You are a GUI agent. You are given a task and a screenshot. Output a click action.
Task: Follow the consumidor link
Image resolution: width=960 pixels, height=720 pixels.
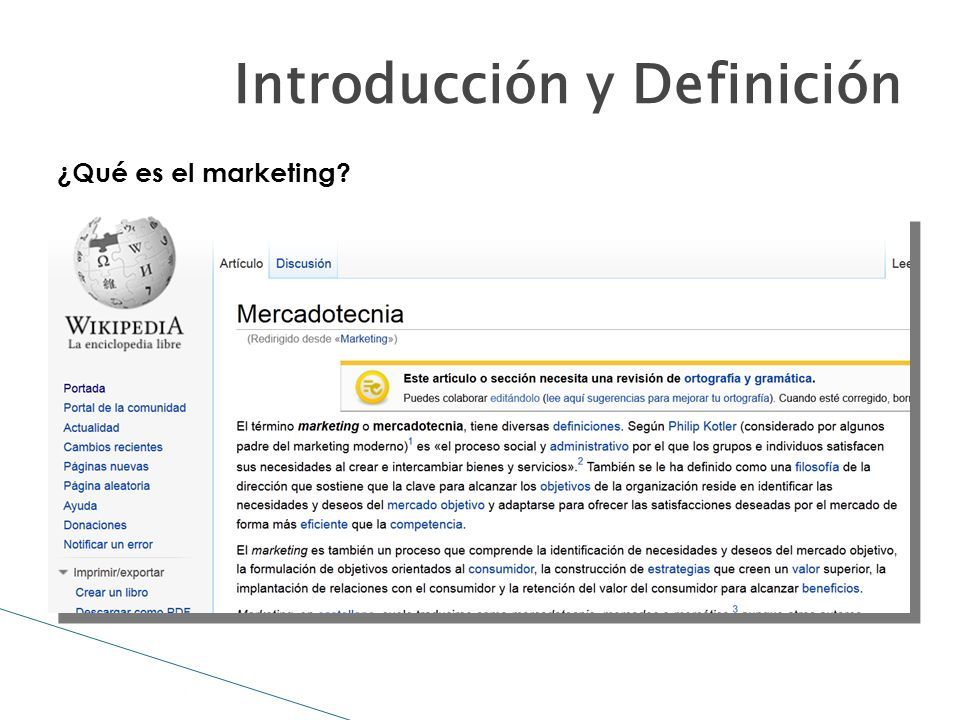click(501, 569)
